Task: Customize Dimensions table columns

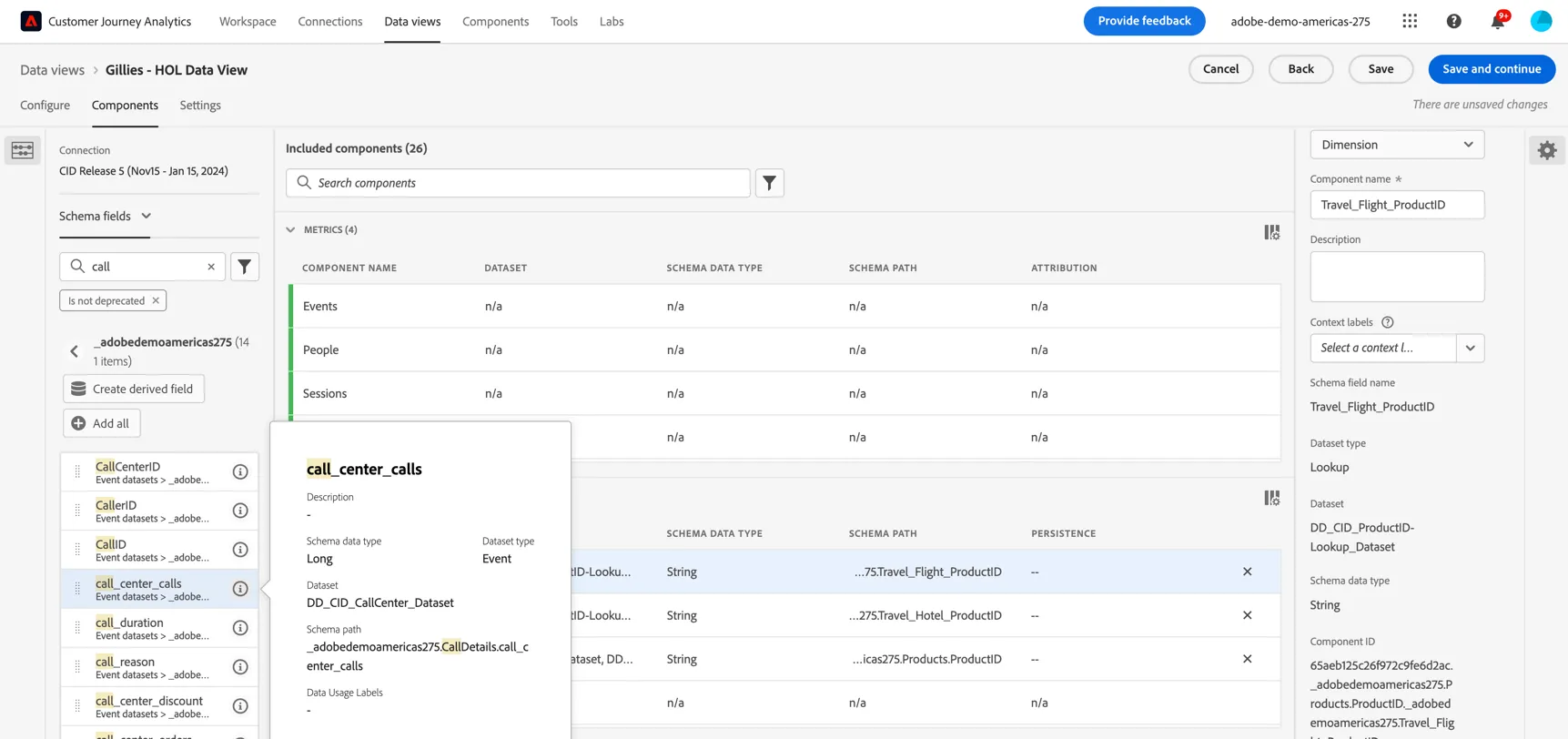Action: pos(1271,498)
